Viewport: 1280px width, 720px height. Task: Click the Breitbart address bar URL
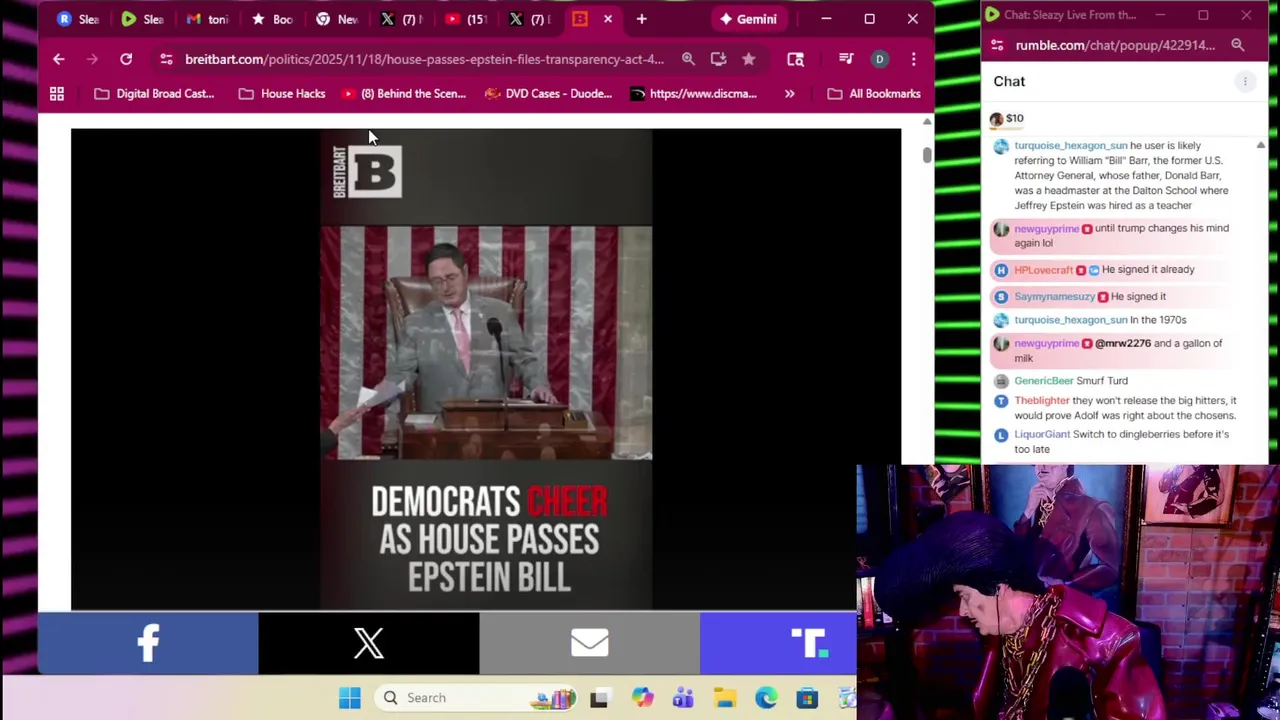(424, 59)
